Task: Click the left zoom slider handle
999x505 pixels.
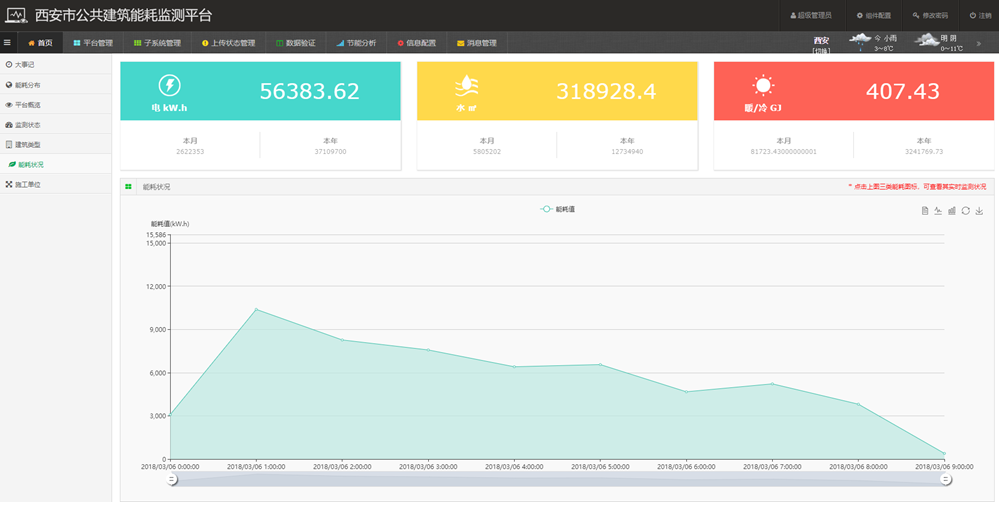Action: click(x=171, y=479)
